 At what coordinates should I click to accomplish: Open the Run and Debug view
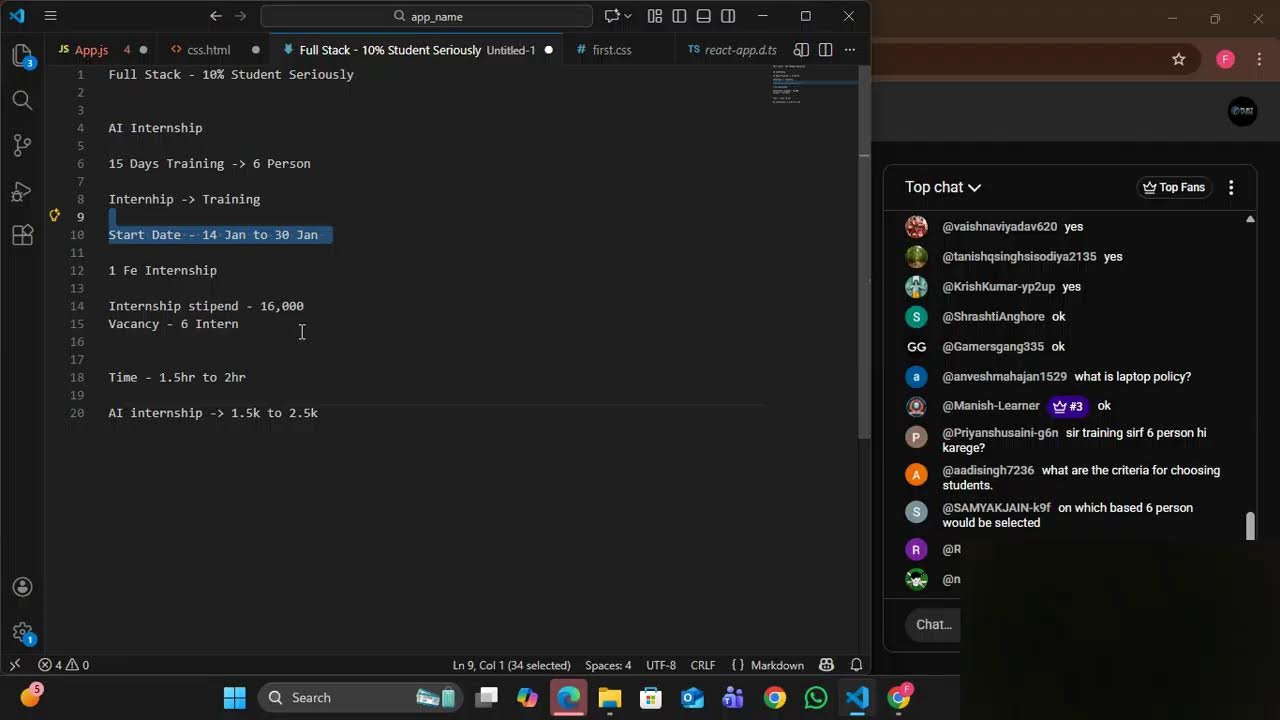tap(22, 190)
